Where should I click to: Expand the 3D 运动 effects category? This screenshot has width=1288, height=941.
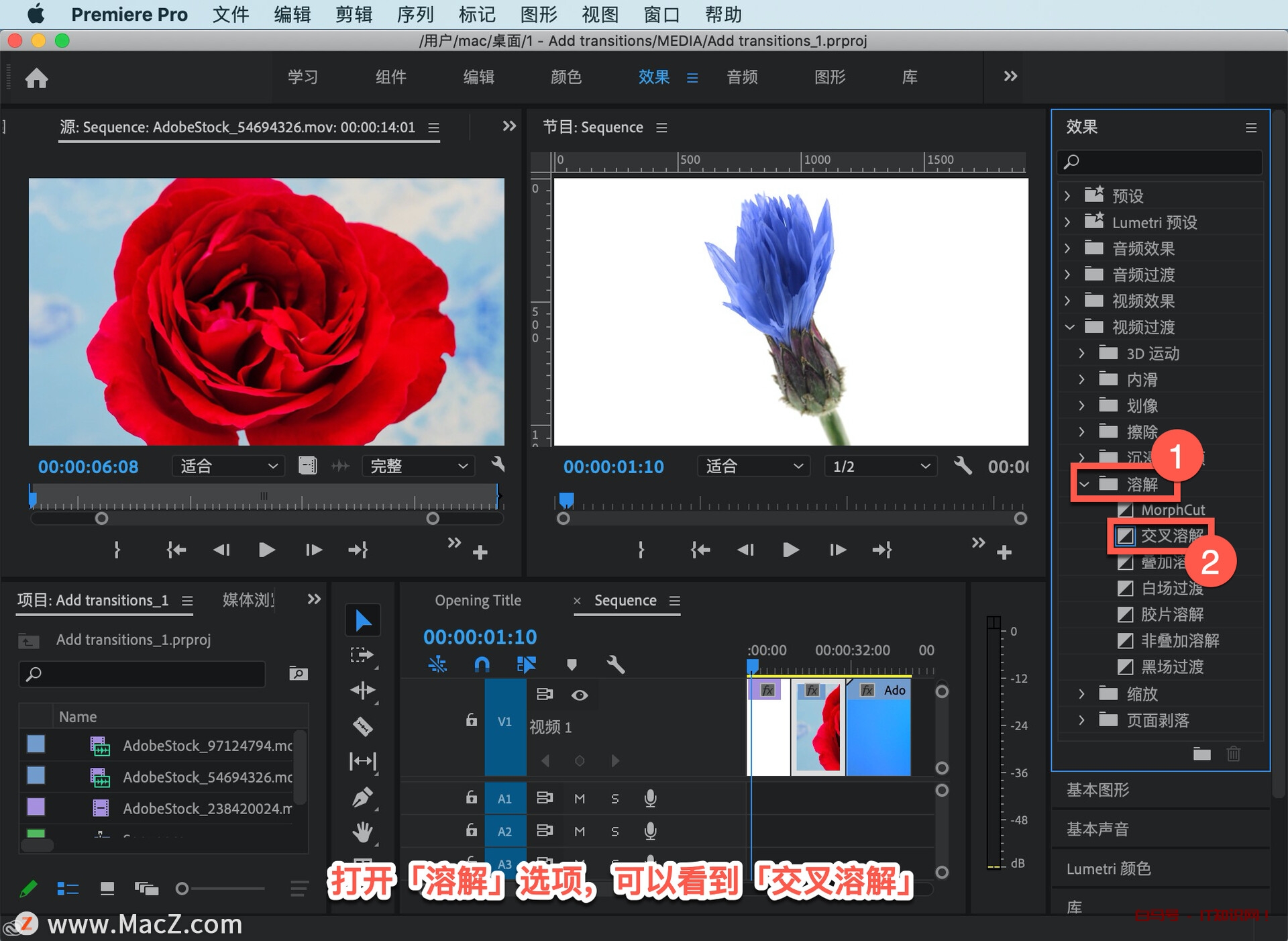click(1081, 353)
